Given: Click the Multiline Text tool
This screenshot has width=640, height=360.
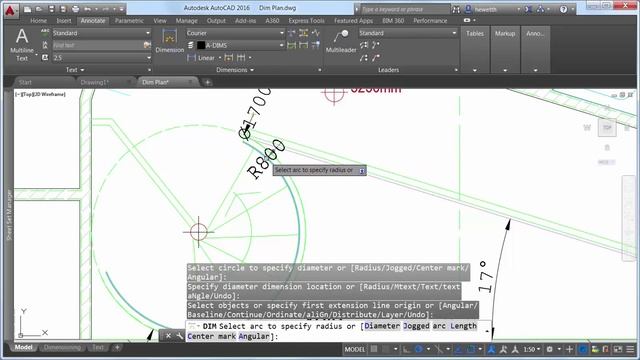Looking at the screenshot, I should coord(22,45).
